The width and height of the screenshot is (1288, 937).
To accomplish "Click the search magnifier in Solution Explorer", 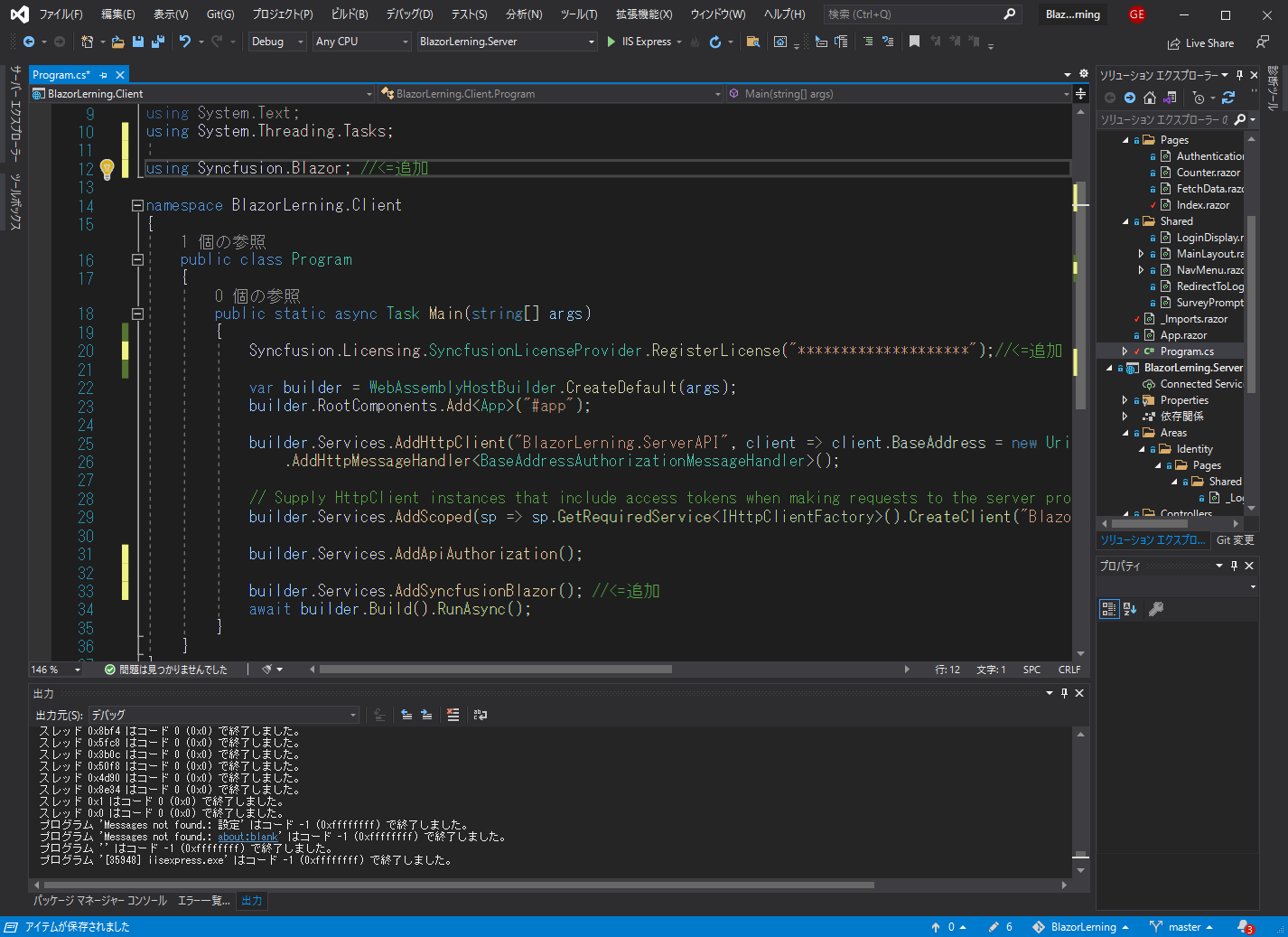I will 1240,119.
